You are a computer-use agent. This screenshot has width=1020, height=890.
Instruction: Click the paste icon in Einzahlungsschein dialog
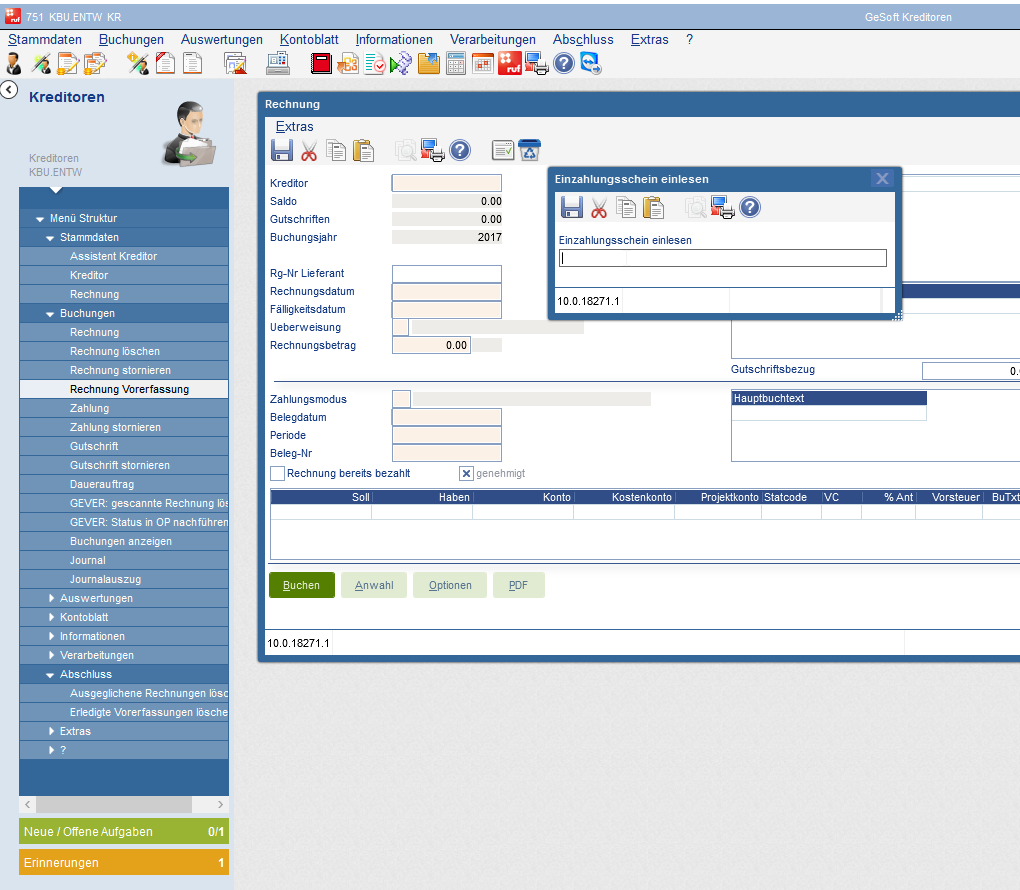point(654,208)
